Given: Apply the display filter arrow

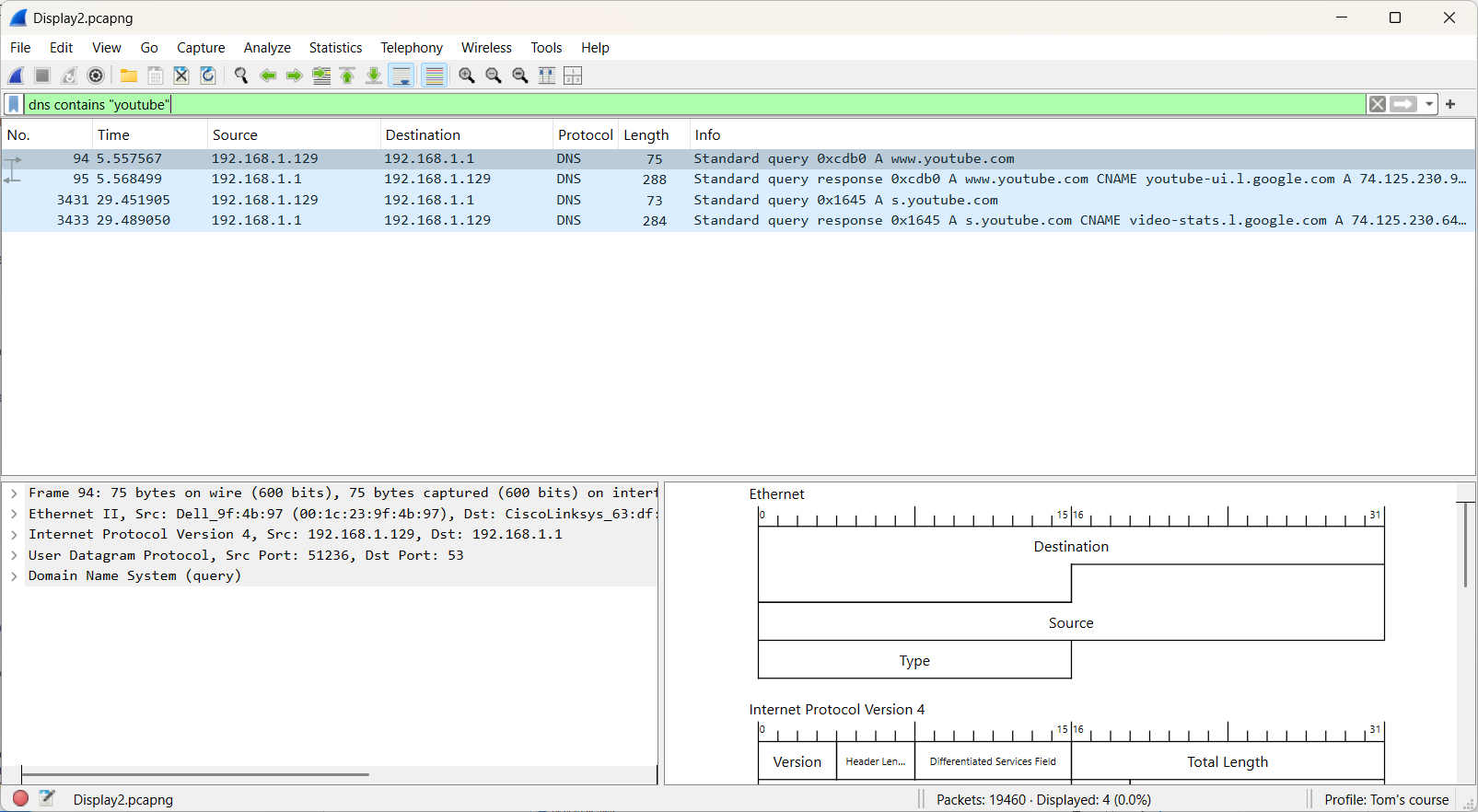Looking at the screenshot, I should click(1403, 104).
